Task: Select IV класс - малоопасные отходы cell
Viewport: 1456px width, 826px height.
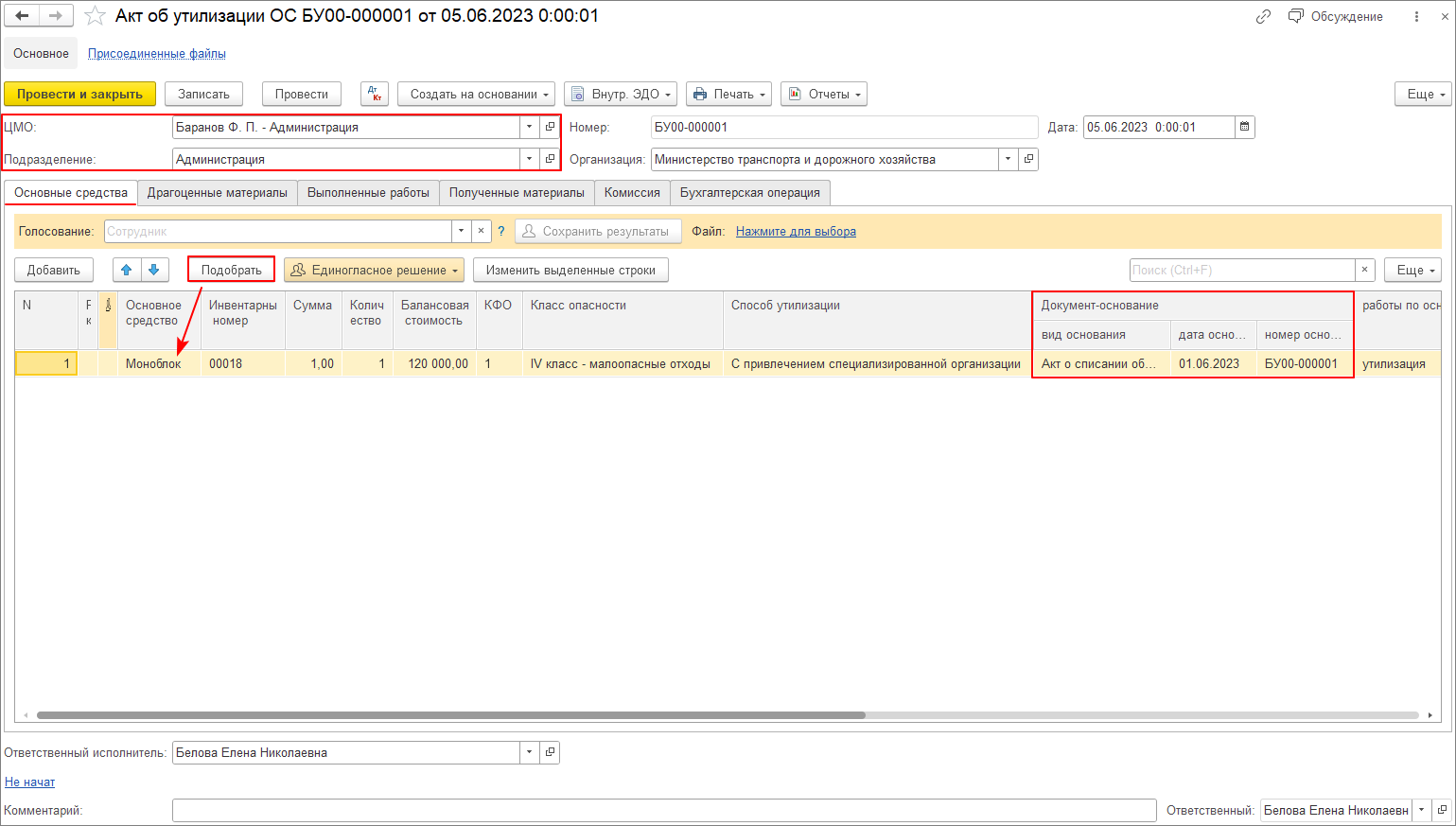Action: coord(623,363)
